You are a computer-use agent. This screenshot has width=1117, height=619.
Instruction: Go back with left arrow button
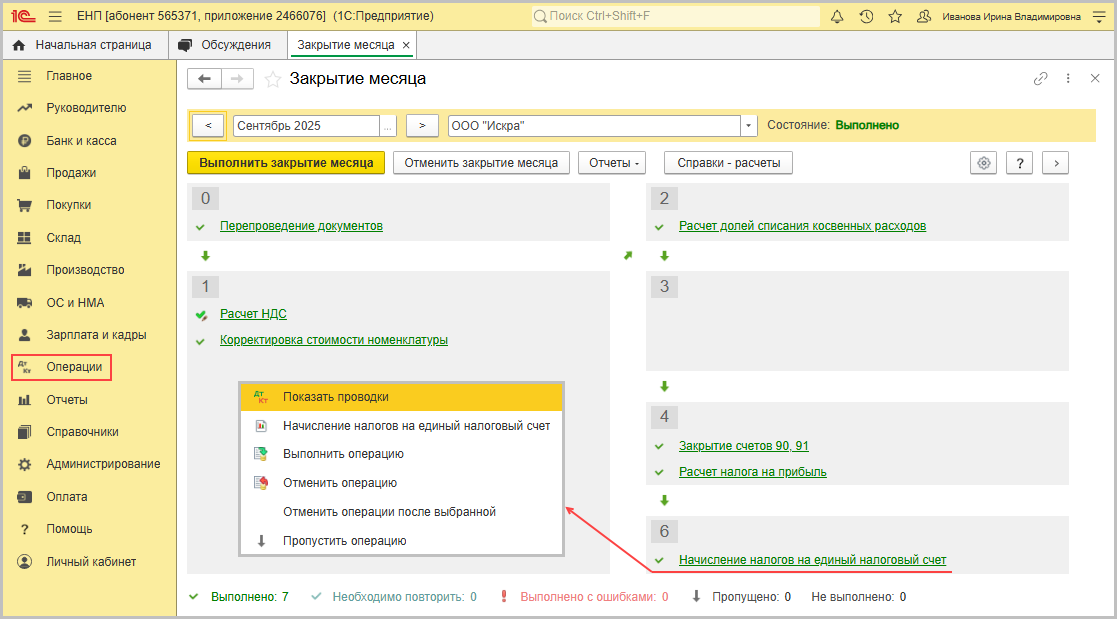point(205,79)
